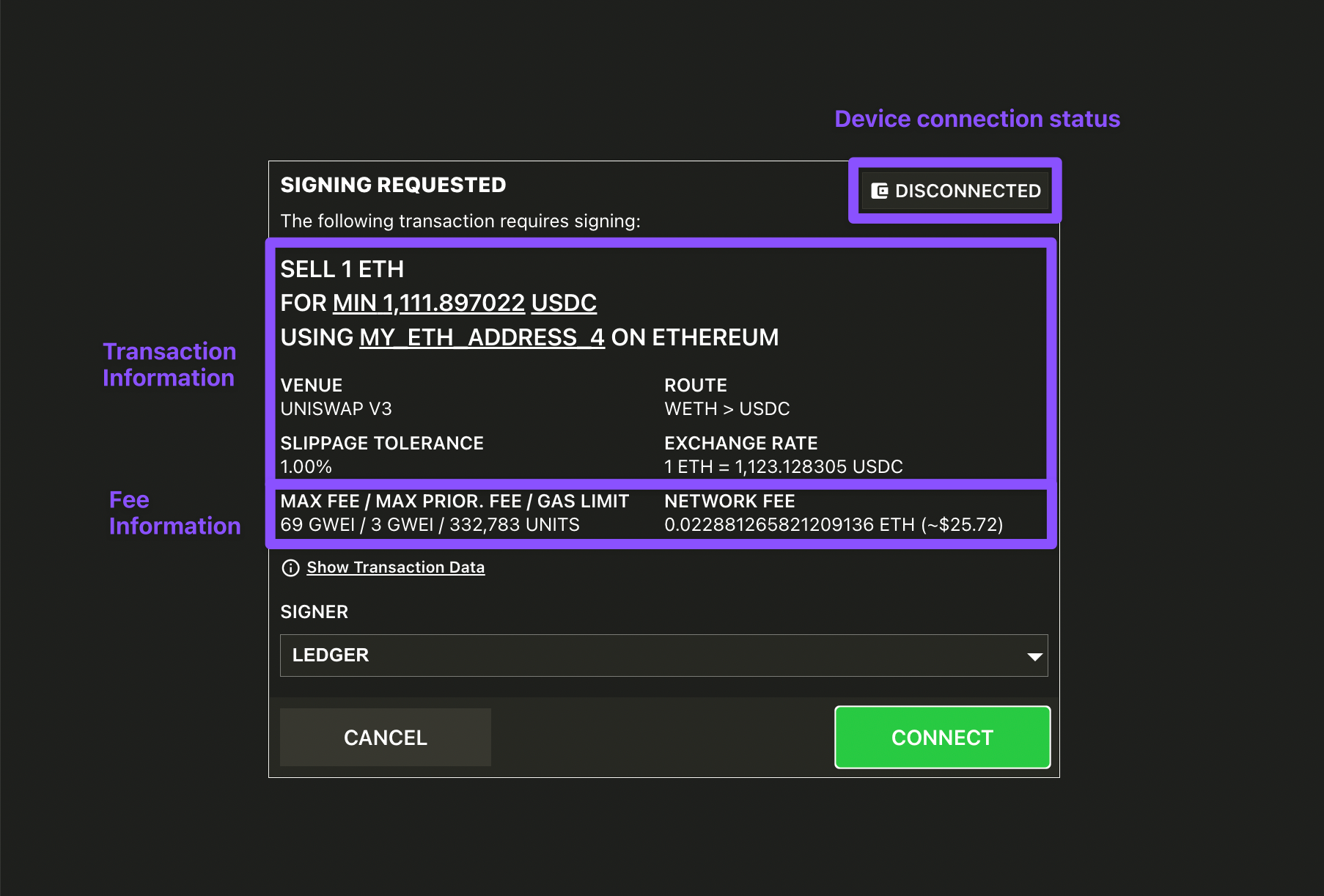Click the ON ETHEREUM network text
This screenshot has width=1324, height=896.
tap(695, 337)
